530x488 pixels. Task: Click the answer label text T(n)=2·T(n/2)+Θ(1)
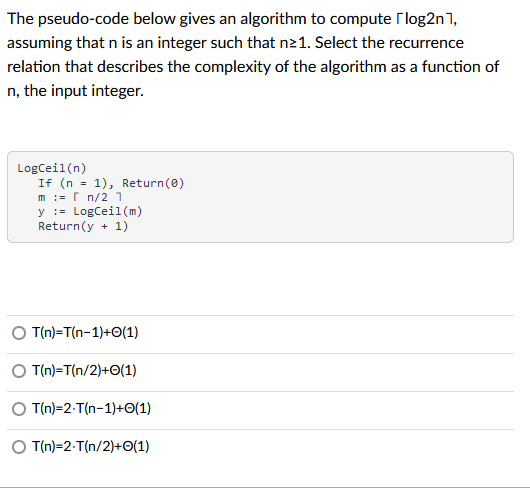click(x=91, y=446)
